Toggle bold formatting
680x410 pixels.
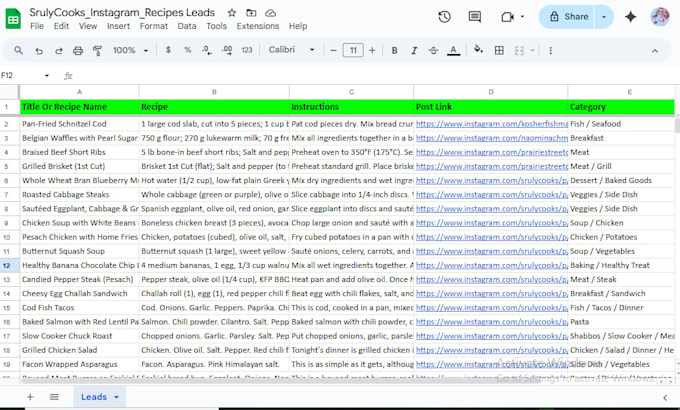click(x=394, y=51)
